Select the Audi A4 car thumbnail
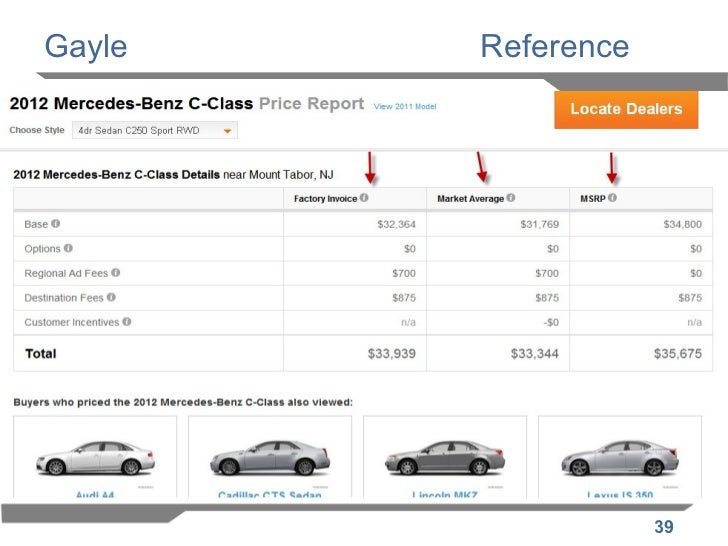The width and height of the screenshot is (728, 546). (95, 457)
